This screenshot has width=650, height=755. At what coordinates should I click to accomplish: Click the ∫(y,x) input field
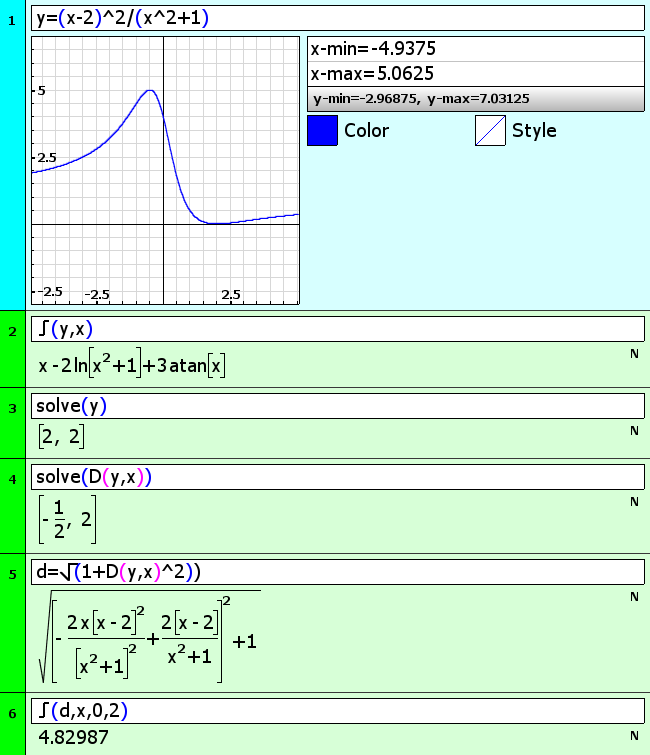pos(337,329)
